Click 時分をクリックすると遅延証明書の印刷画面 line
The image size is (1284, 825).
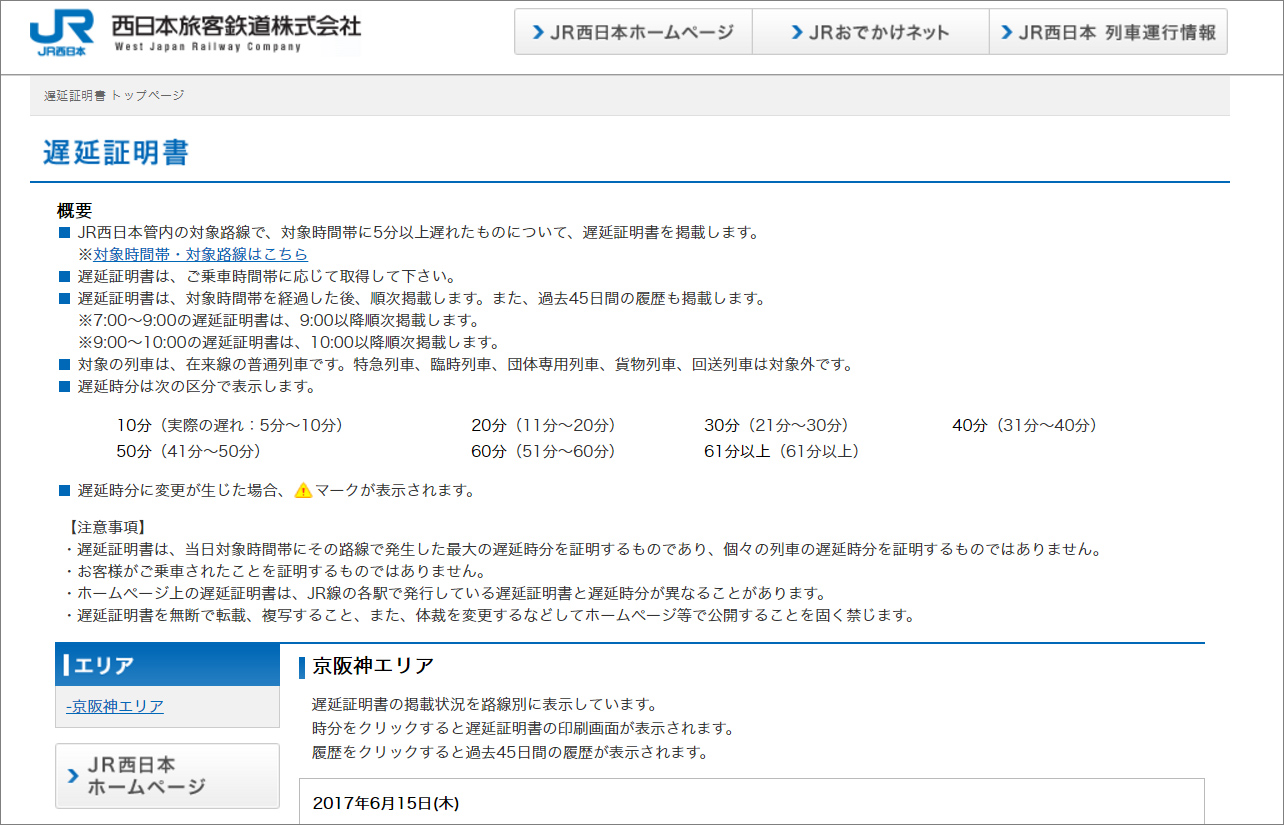523,727
